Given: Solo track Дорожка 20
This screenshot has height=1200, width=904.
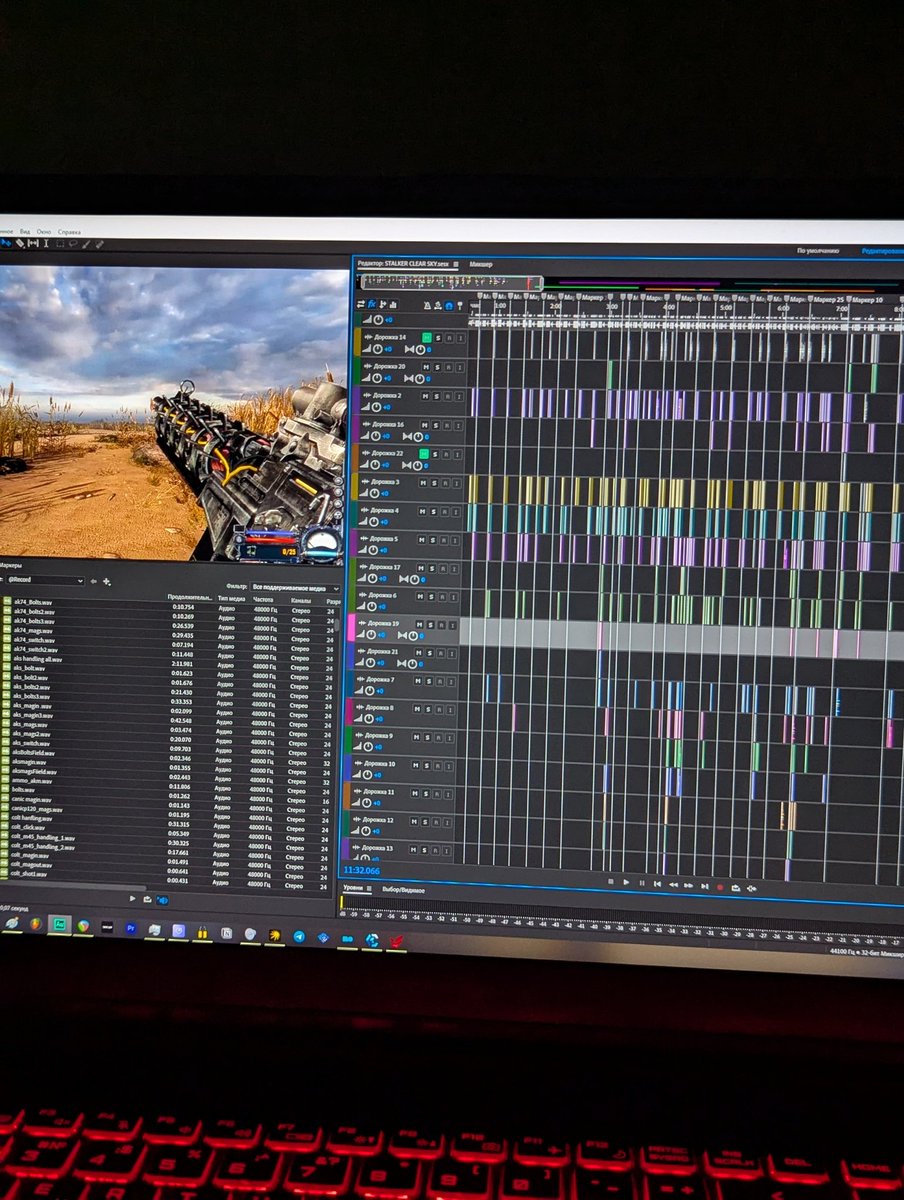Looking at the screenshot, I should tap(437, 367).
